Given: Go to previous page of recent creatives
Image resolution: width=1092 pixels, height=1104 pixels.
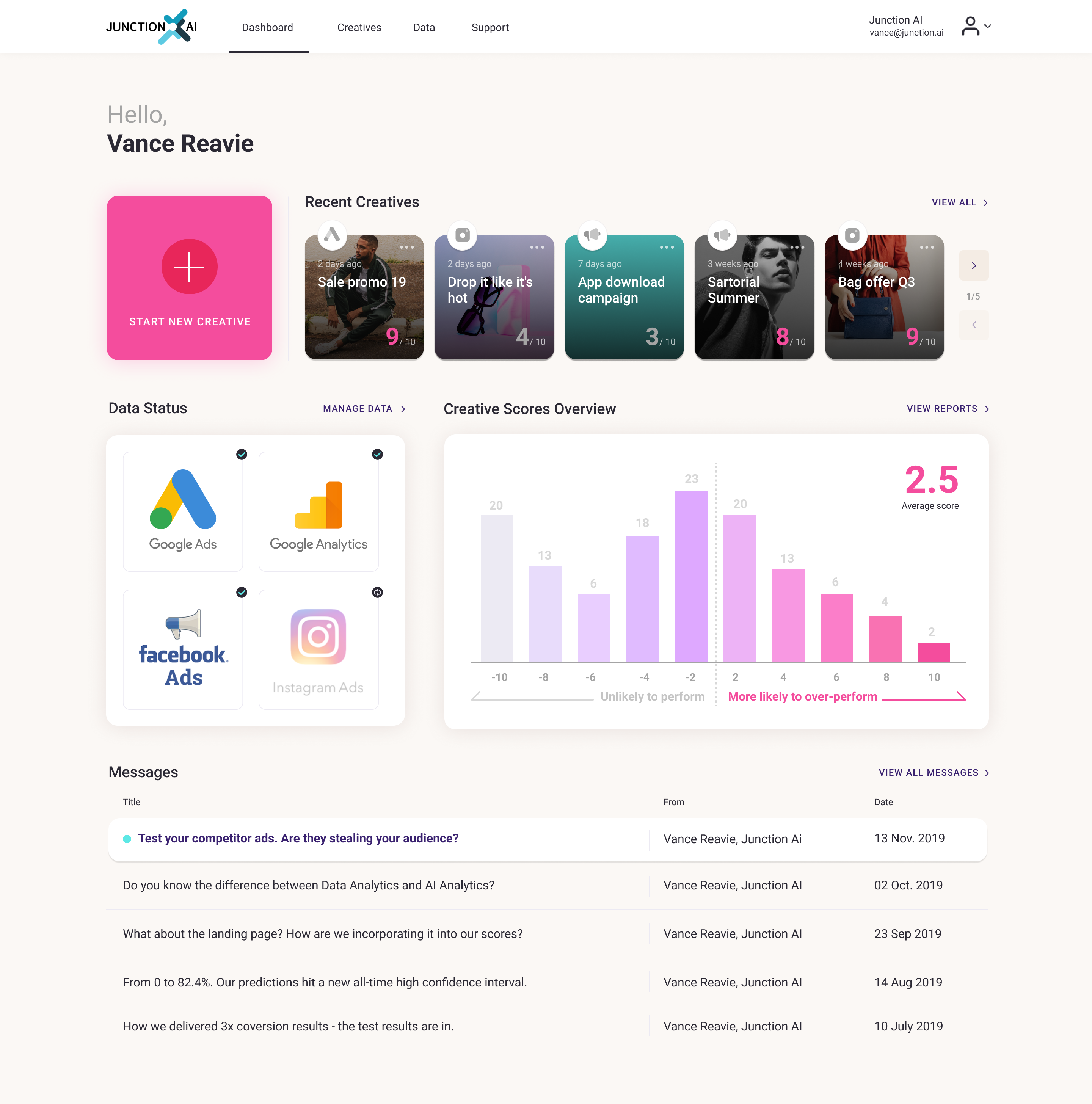Looking at the screenshot, I should click(974, 325).
